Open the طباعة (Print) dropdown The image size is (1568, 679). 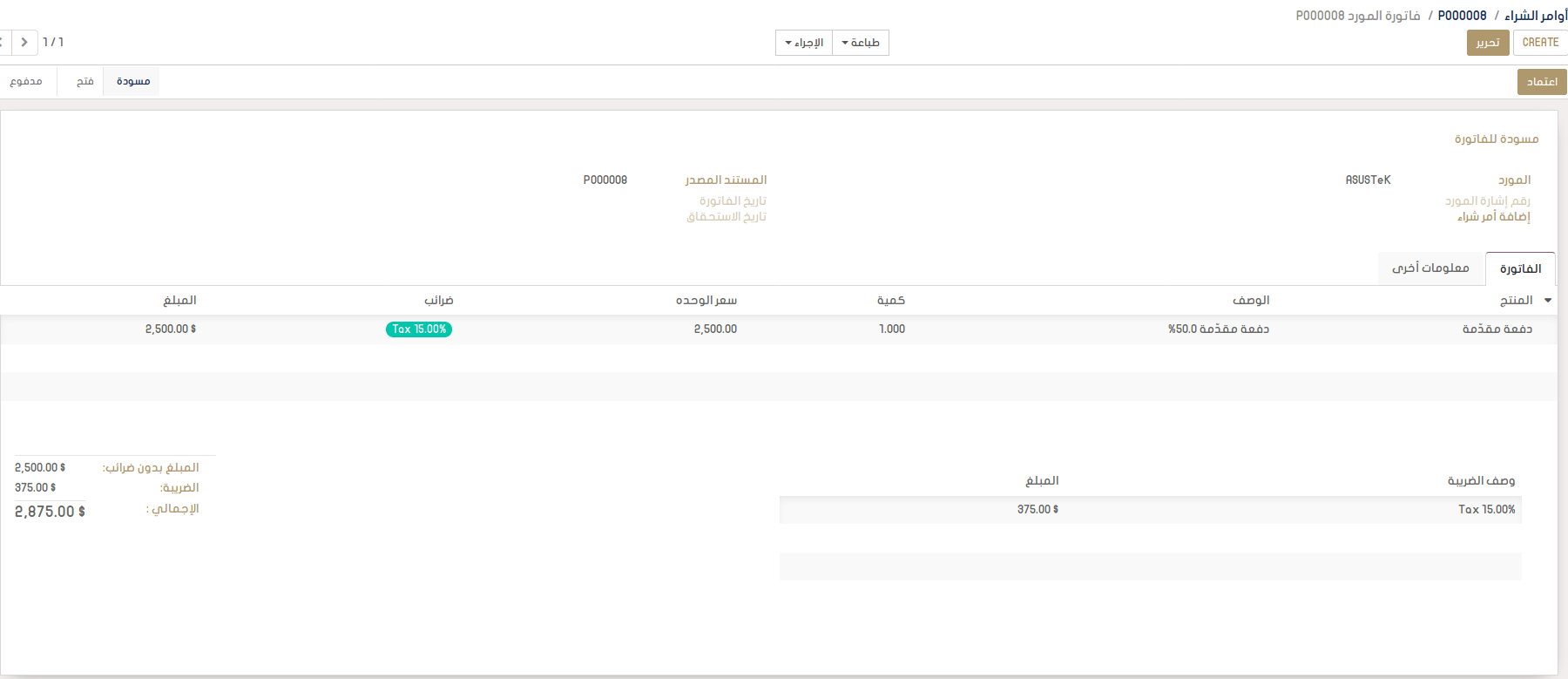point(861,43)
